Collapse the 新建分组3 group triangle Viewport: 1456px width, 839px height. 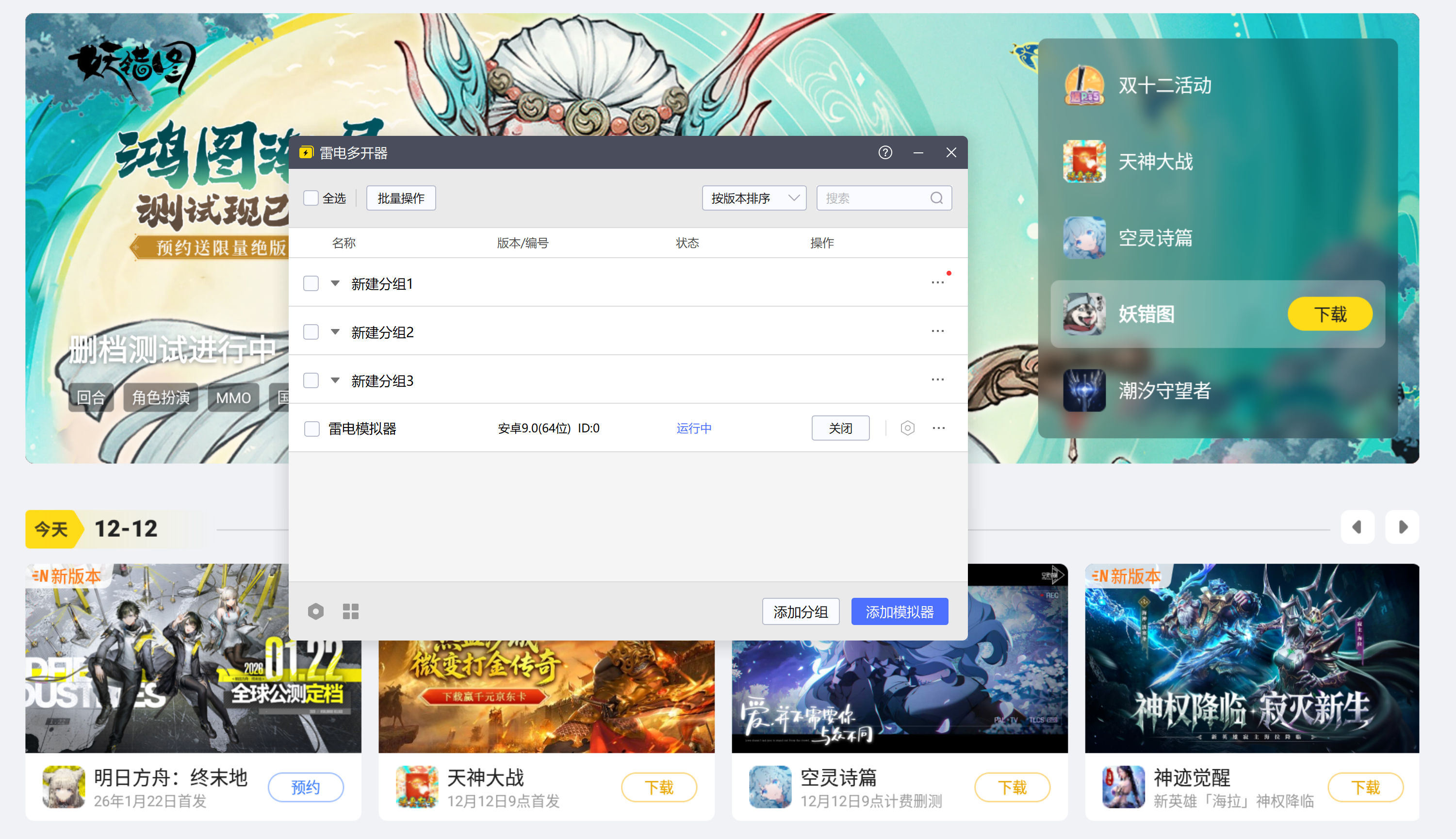tap(335, 380)
